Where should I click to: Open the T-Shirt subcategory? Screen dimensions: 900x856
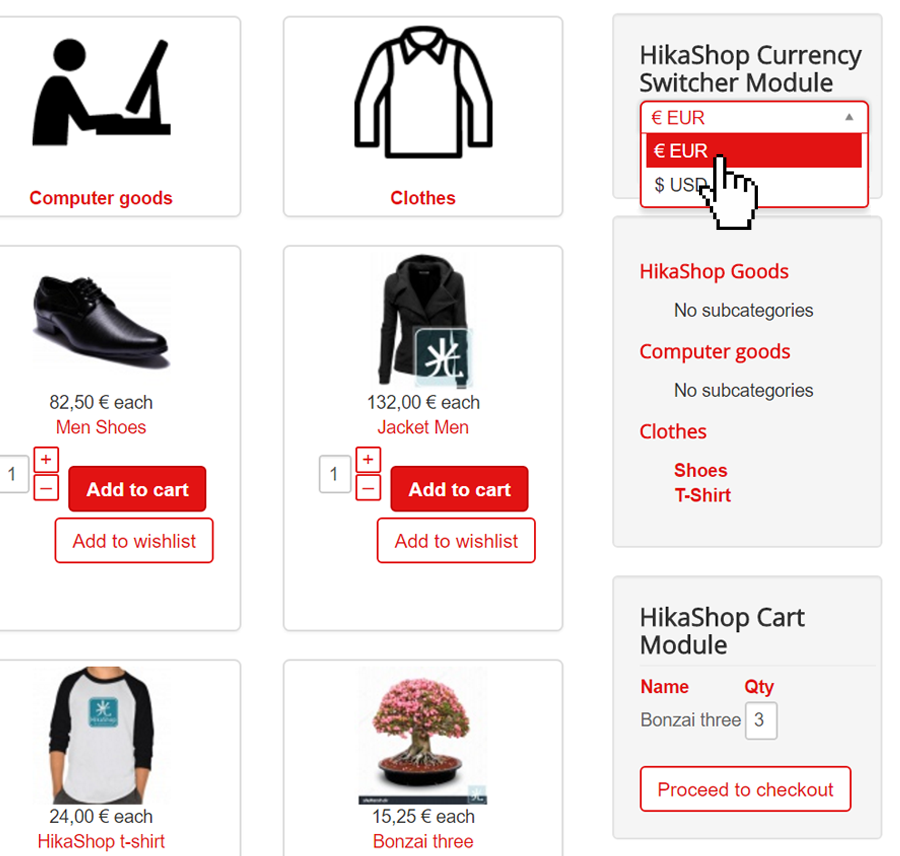pyautogui.click(x=703, y=495)
